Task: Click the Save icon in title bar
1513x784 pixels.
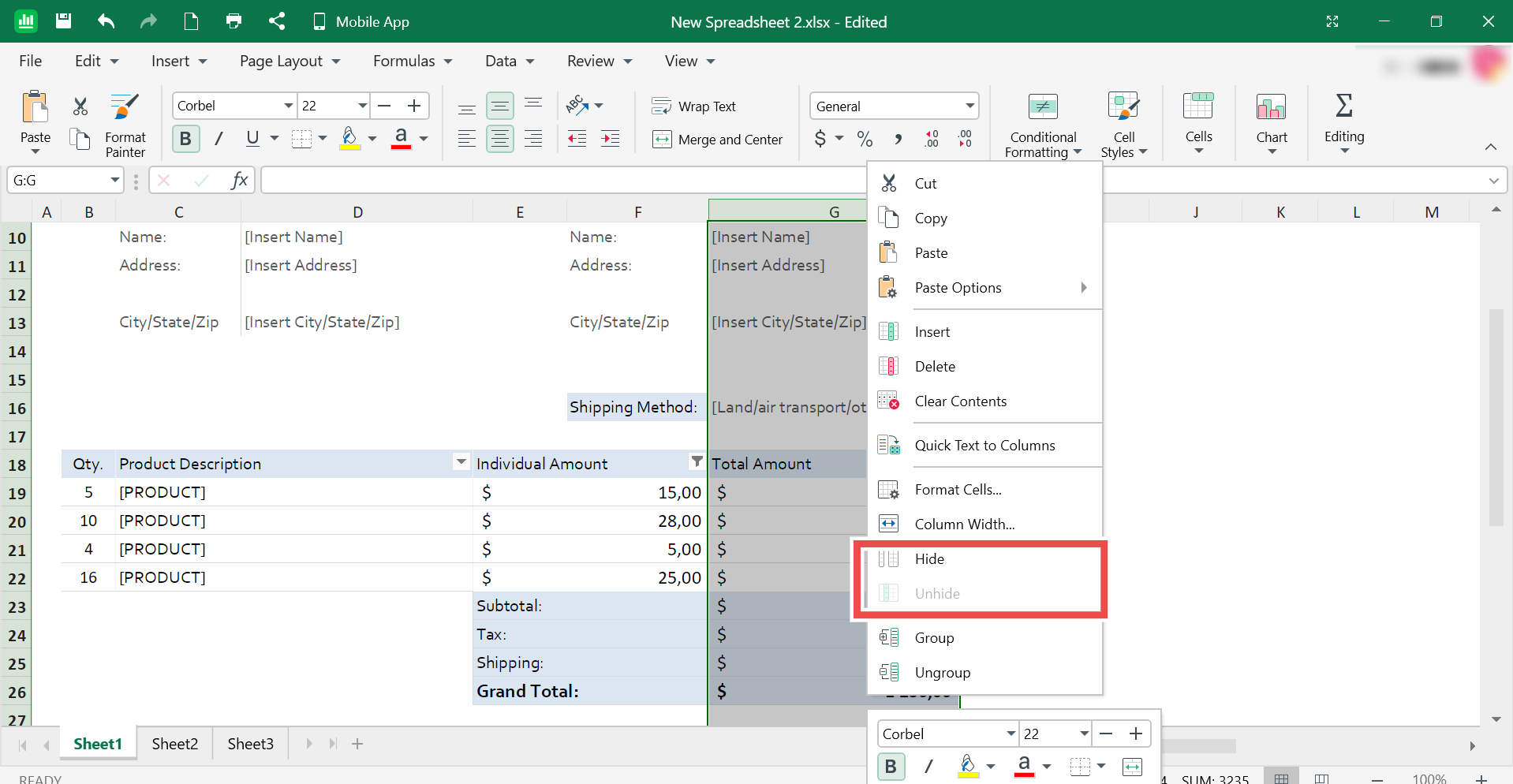Action: pos(64,21)
